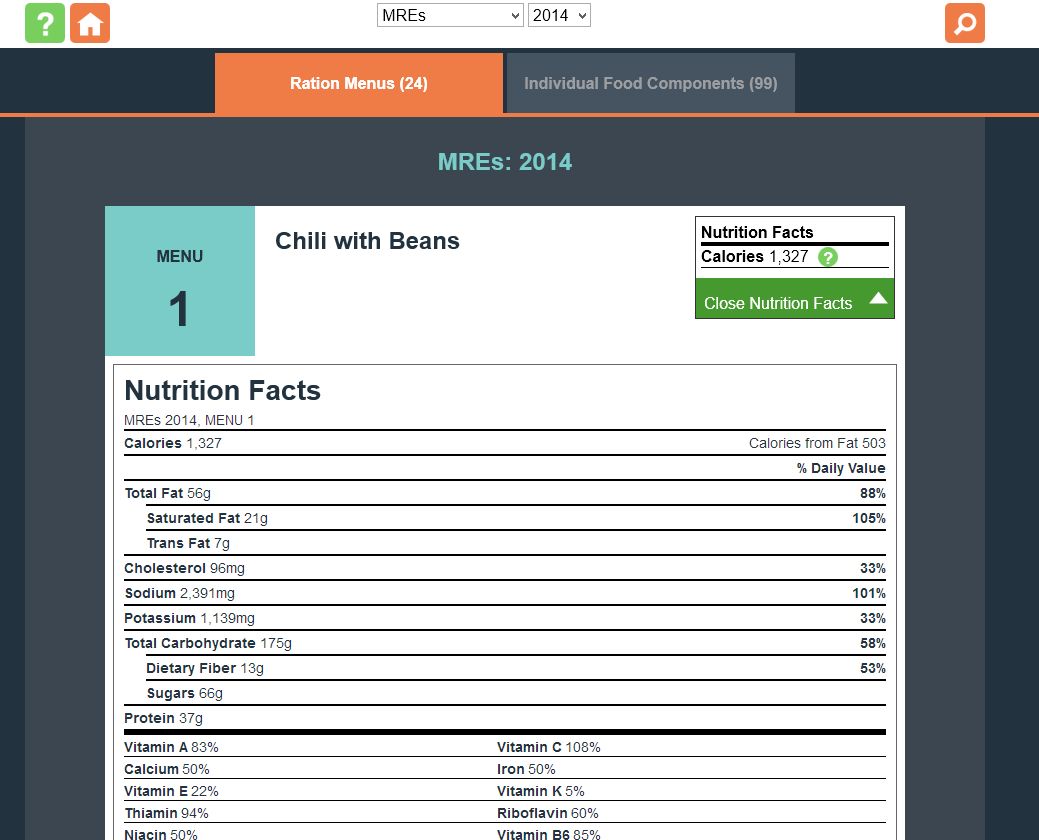This screenshot has width=1039, height=840.
Task: Open the MREs ration type dropdown
Action: pyautogui.click(x=449, y=15)
